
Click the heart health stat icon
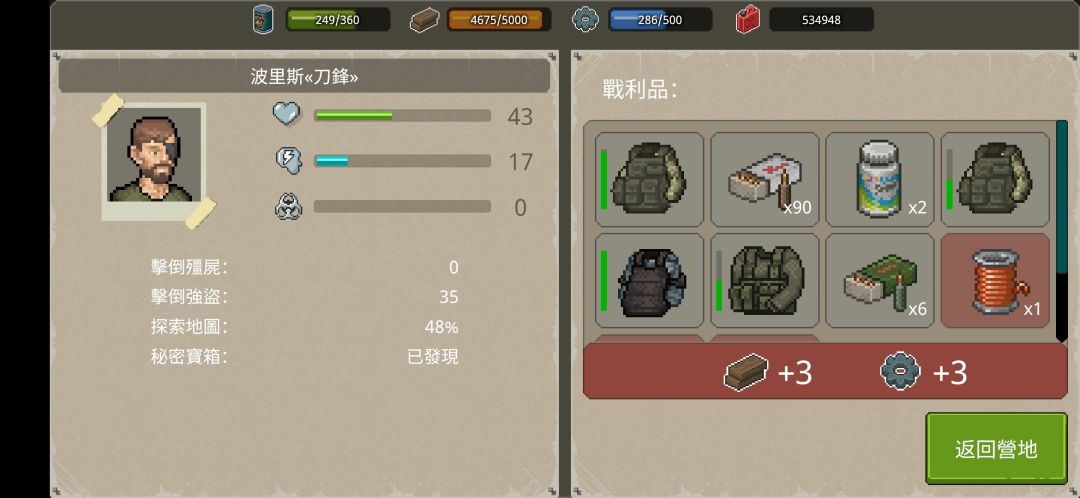tap(287, 114)
